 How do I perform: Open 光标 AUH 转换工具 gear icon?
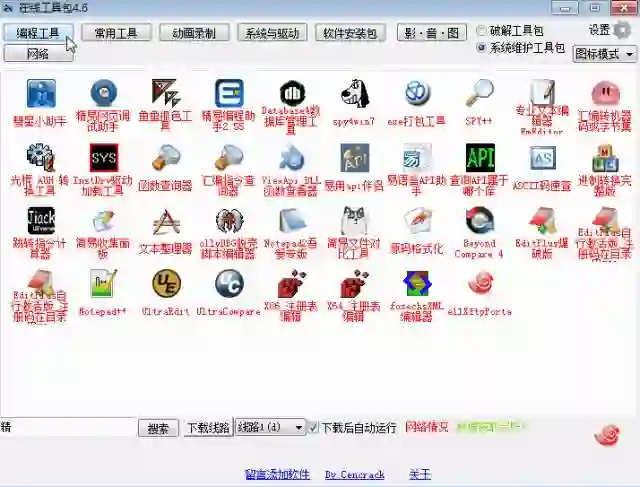tap(41, 158)
